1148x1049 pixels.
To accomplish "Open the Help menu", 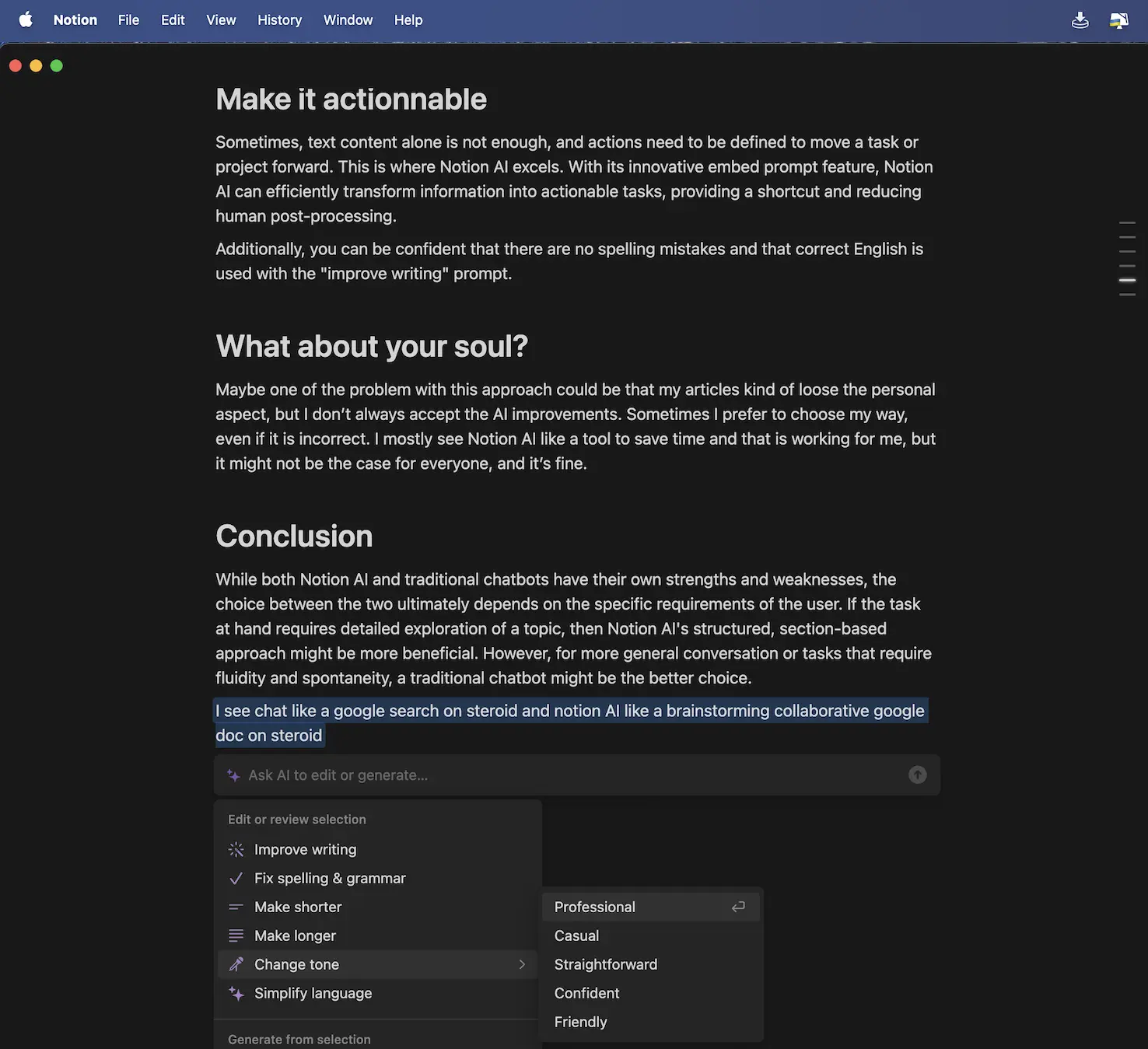I will 408,19.
